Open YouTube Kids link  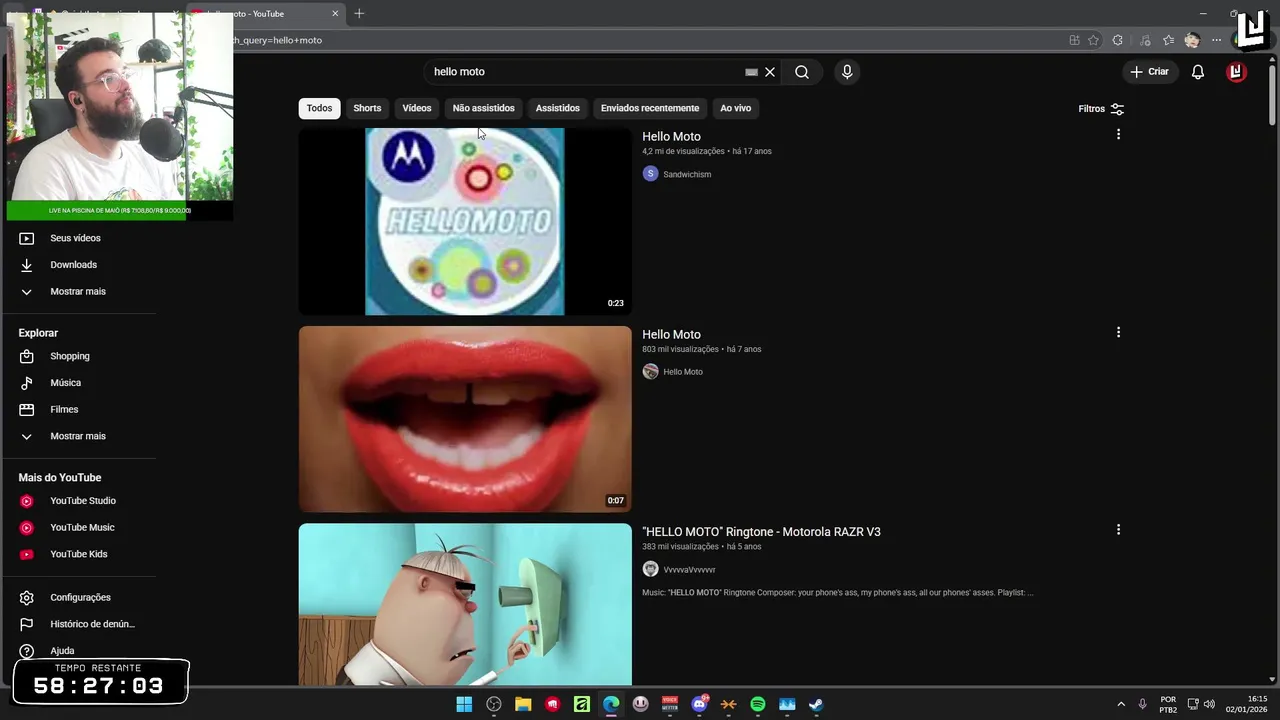coord(80,555)
